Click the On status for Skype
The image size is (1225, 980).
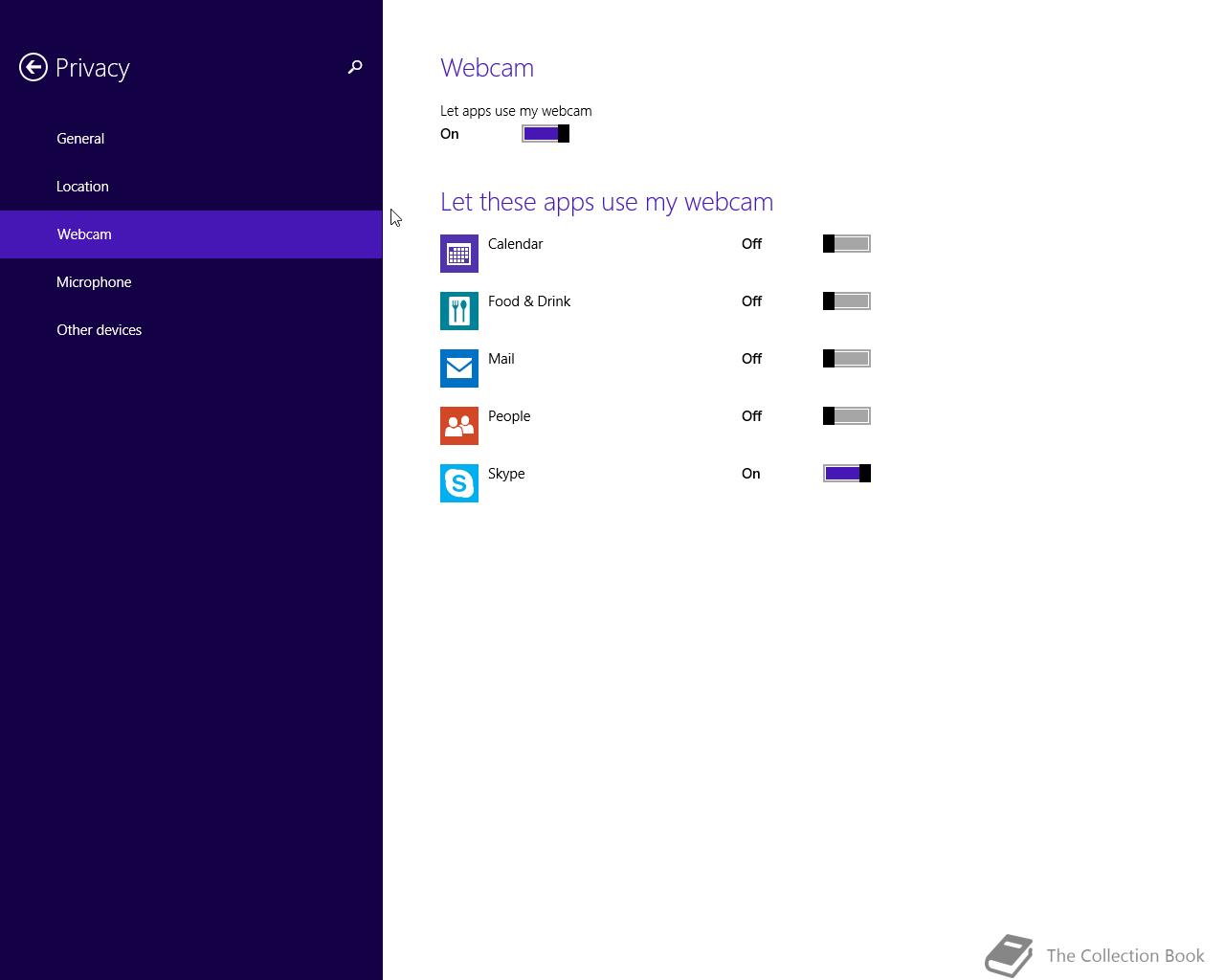tap(751, 474)
